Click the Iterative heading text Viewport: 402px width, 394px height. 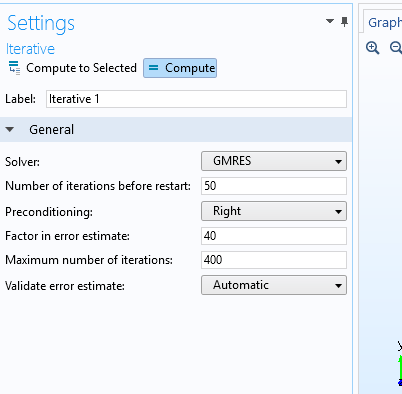coord(30,49)
